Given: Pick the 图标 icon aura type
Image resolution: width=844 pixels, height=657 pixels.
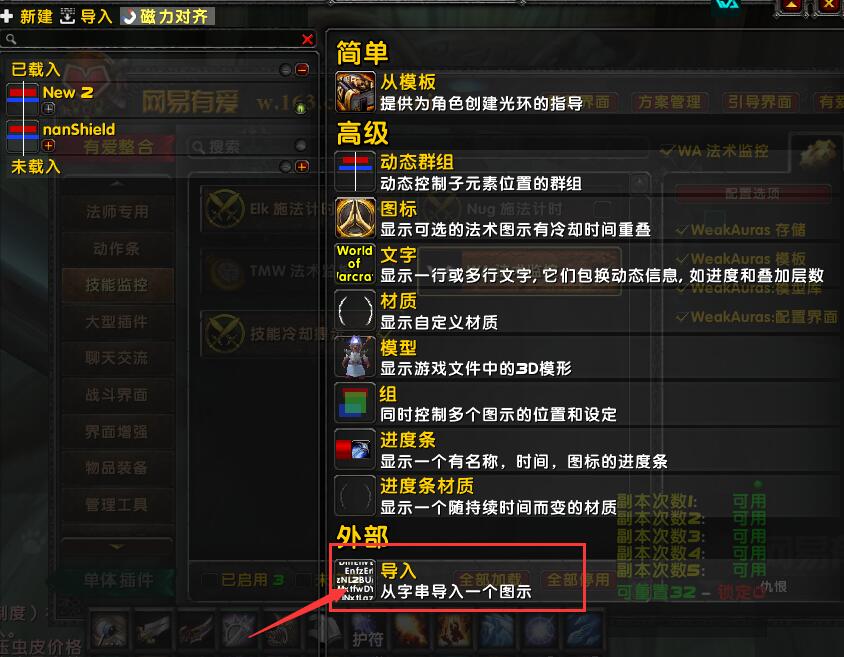Looking at the screenshot, I should (x=355, y=218).
